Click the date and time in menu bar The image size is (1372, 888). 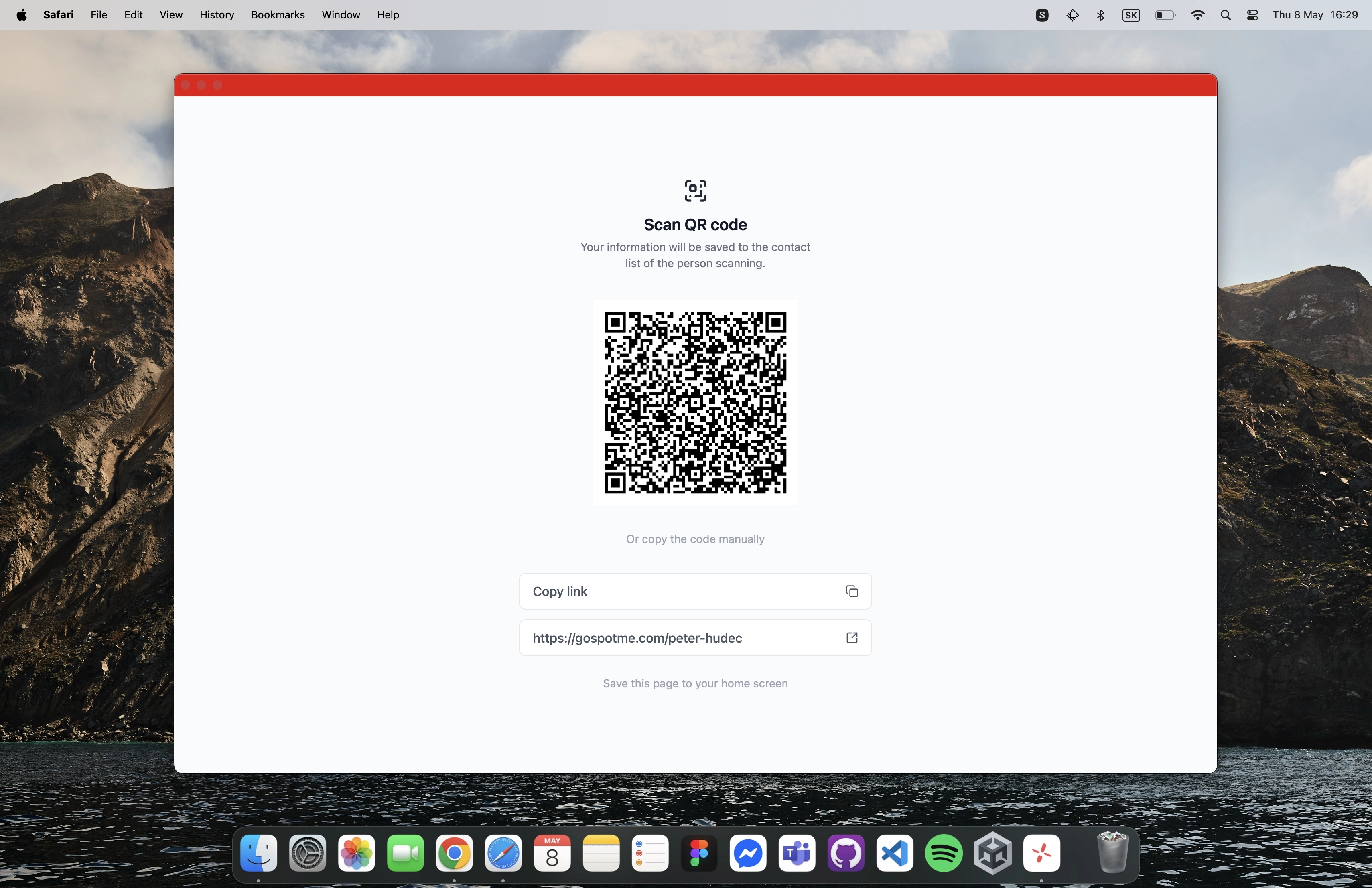pos(1315,15)
